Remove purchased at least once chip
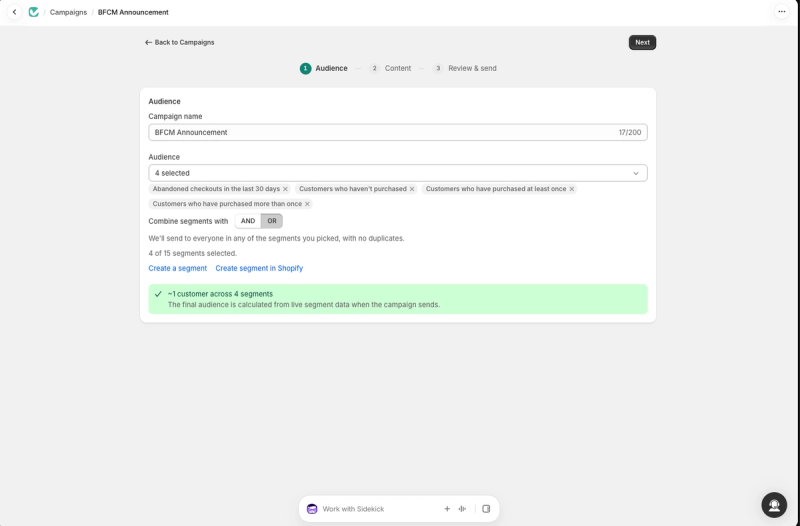The width and height of the screenshot is (800, 526). pyautogui.click(x=571, y=189)
